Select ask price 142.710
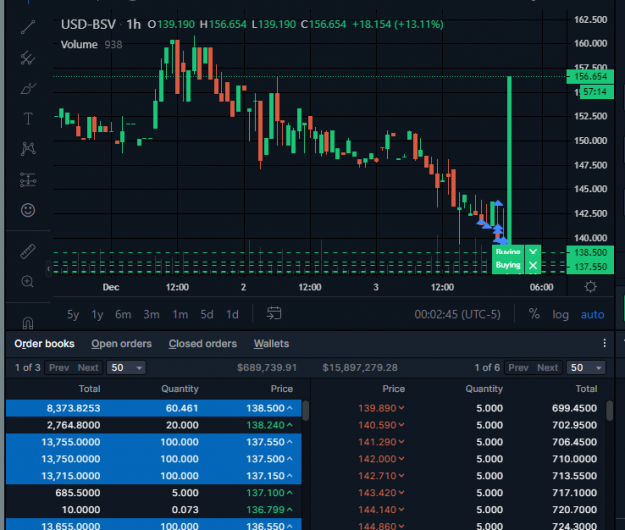625x530 pixels. click(381, 476)
